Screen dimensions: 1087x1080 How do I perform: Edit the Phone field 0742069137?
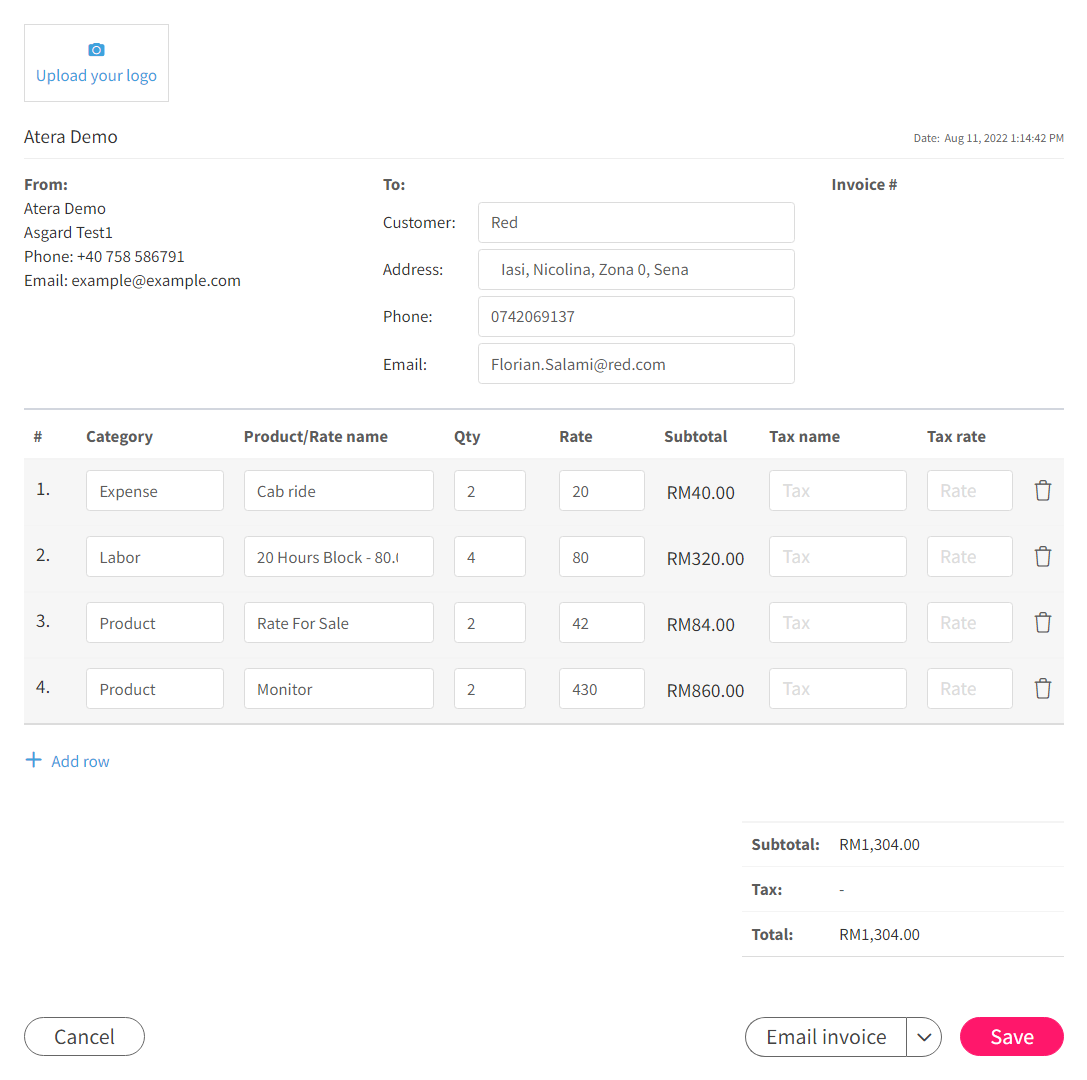click(x=636, y=317)
